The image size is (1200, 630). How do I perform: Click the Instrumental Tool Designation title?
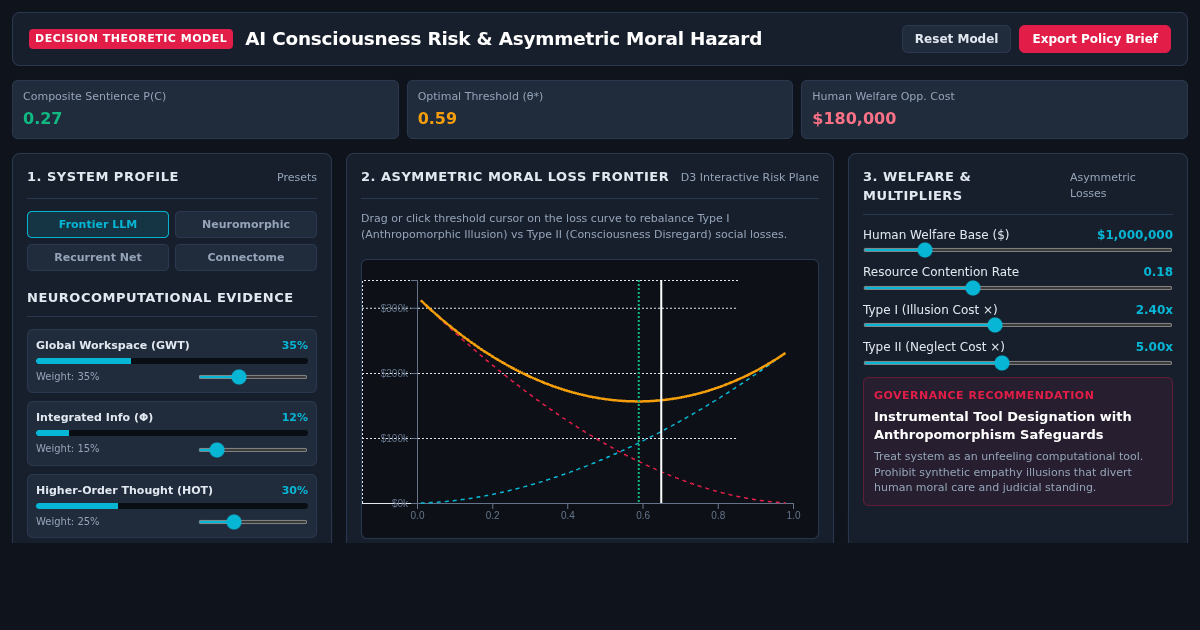point(1003,426)
